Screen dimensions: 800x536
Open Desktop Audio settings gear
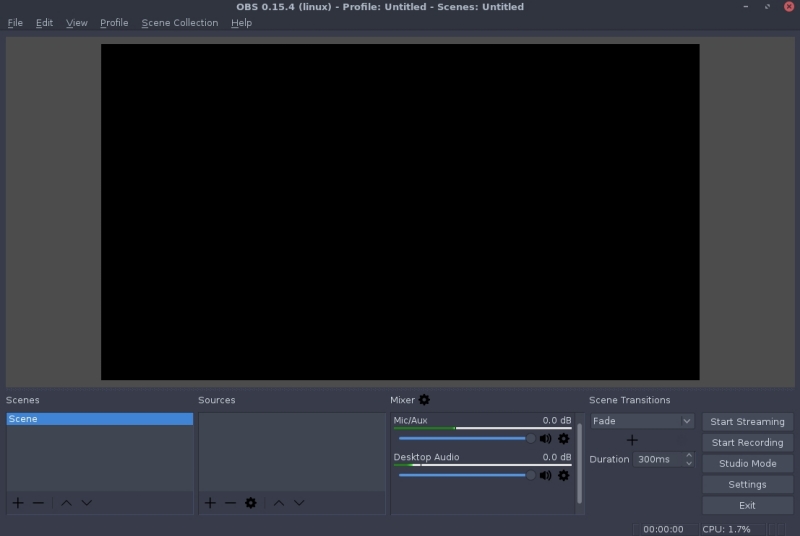pyautogui.click(x=563, y=475)
